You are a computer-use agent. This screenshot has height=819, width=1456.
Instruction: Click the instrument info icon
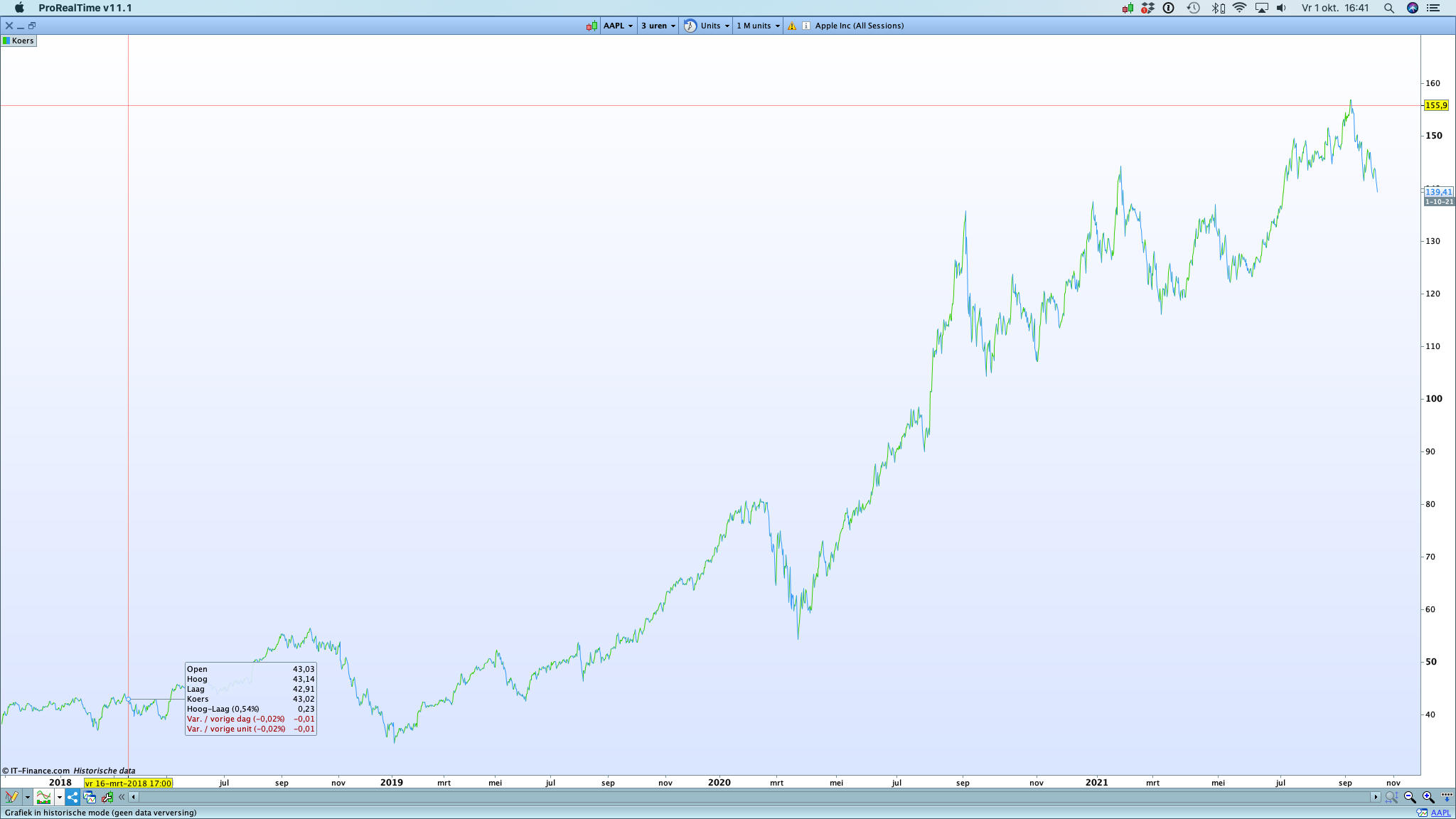point(805,26)
